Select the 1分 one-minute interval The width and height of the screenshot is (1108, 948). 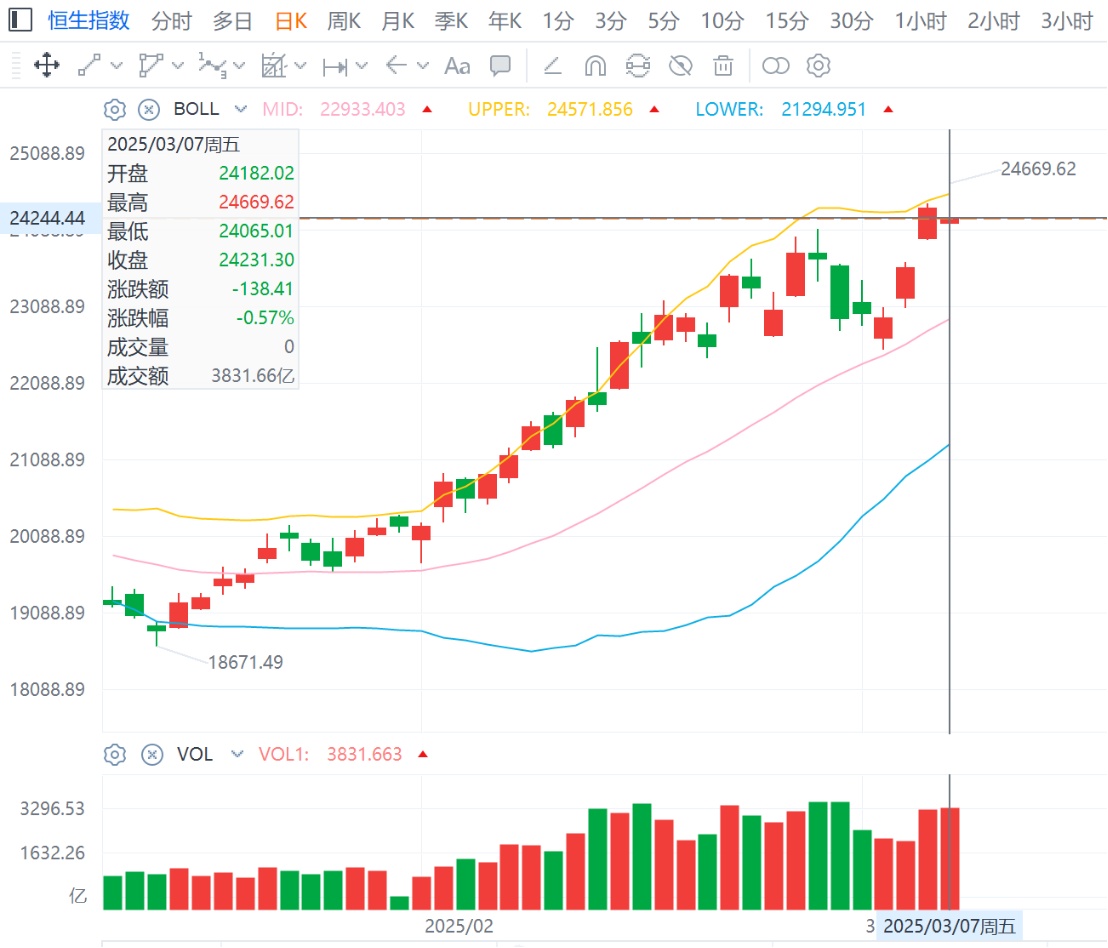point(558,21)
